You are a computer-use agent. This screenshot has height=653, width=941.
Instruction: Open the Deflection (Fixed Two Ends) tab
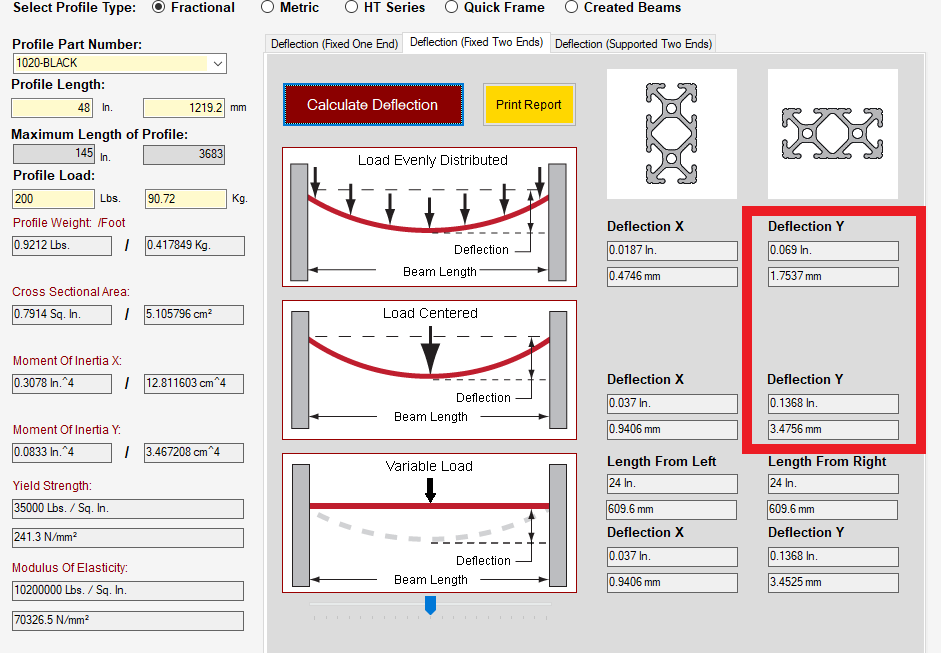[x=476, y=43]
